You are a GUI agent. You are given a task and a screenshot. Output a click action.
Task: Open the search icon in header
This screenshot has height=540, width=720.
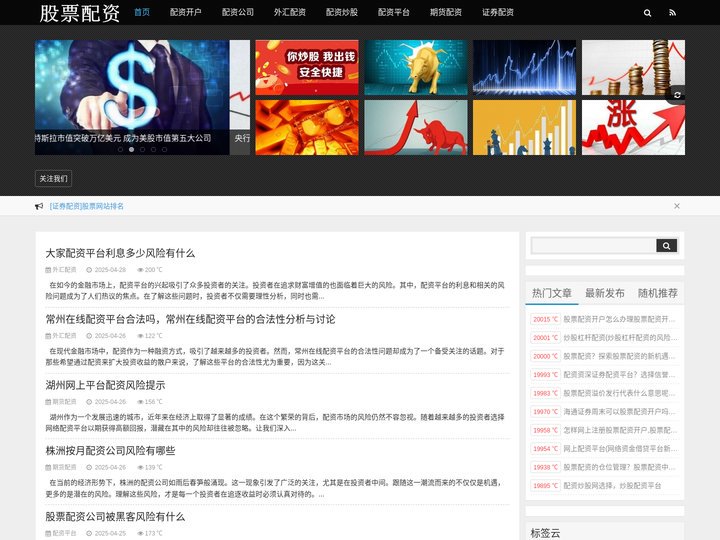(647, 13)
